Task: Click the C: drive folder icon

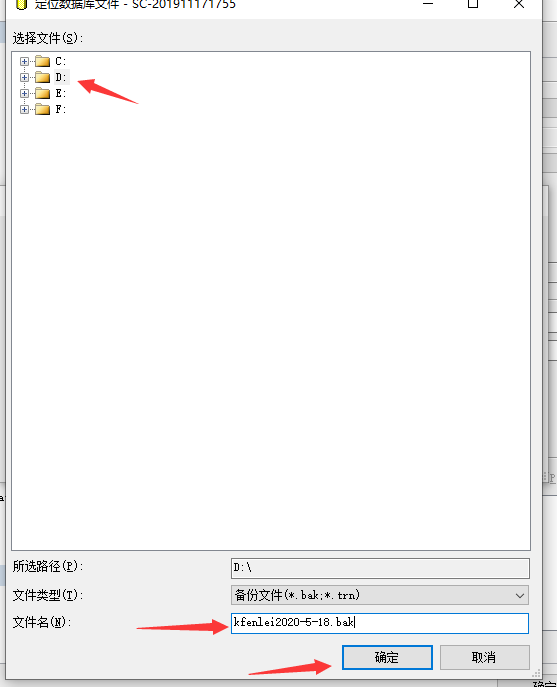Action: [x=43, y=61]
